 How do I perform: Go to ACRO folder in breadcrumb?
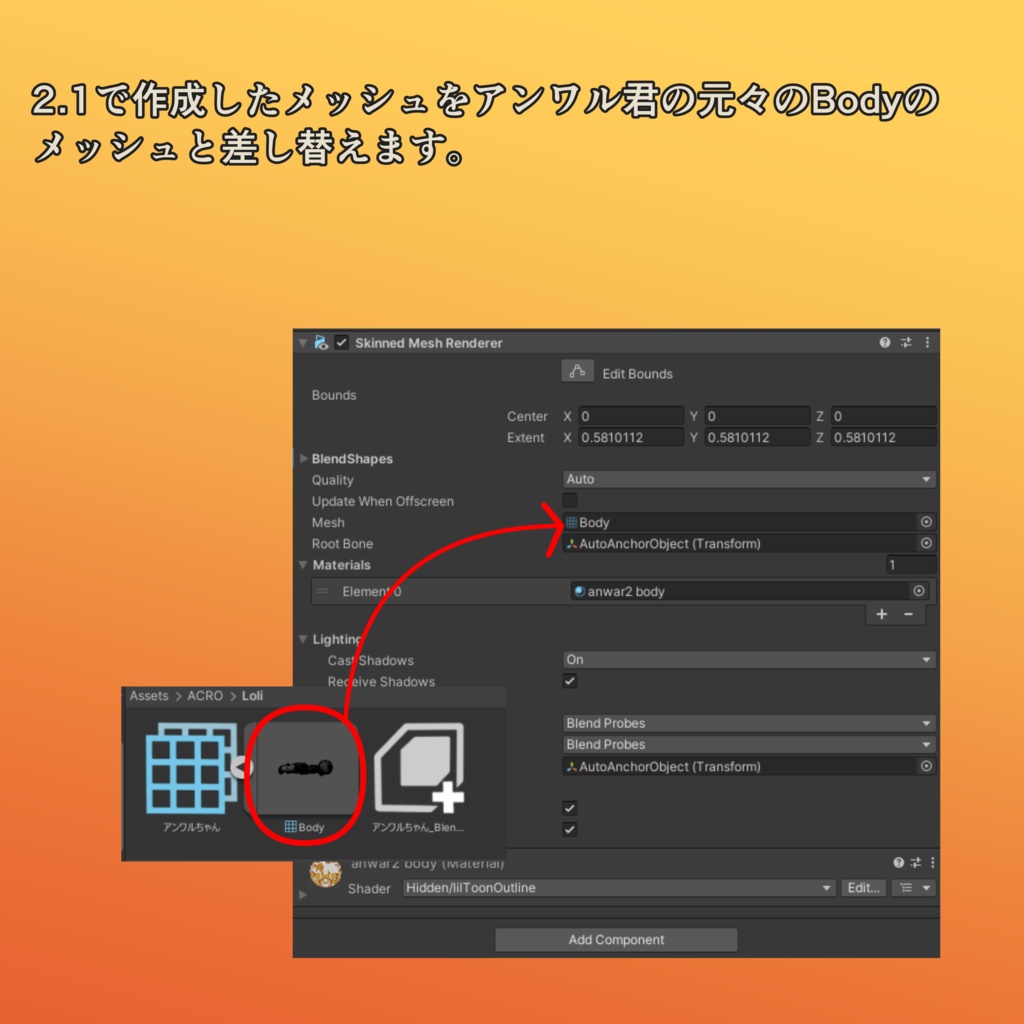(205, 696)
